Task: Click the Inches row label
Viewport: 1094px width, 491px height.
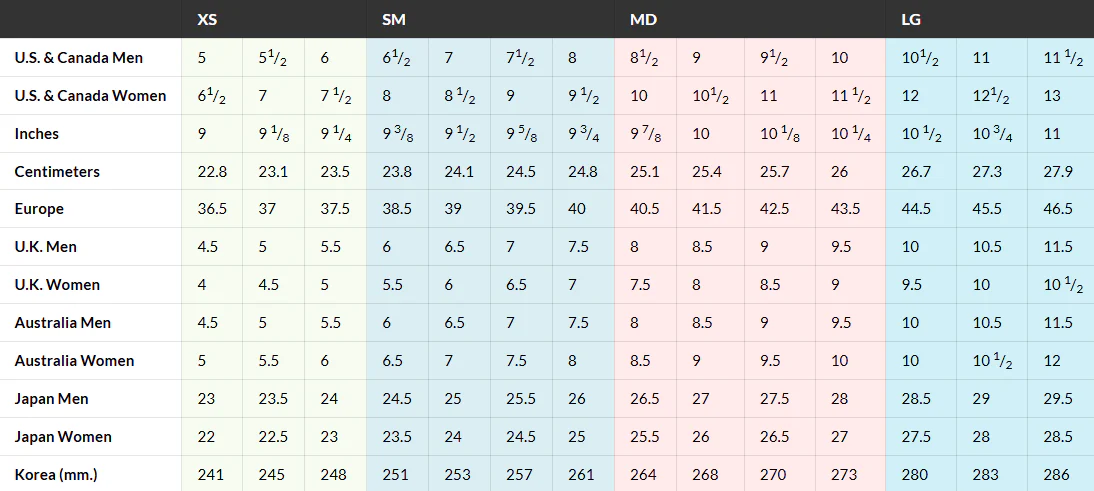Action: (36, 133)
